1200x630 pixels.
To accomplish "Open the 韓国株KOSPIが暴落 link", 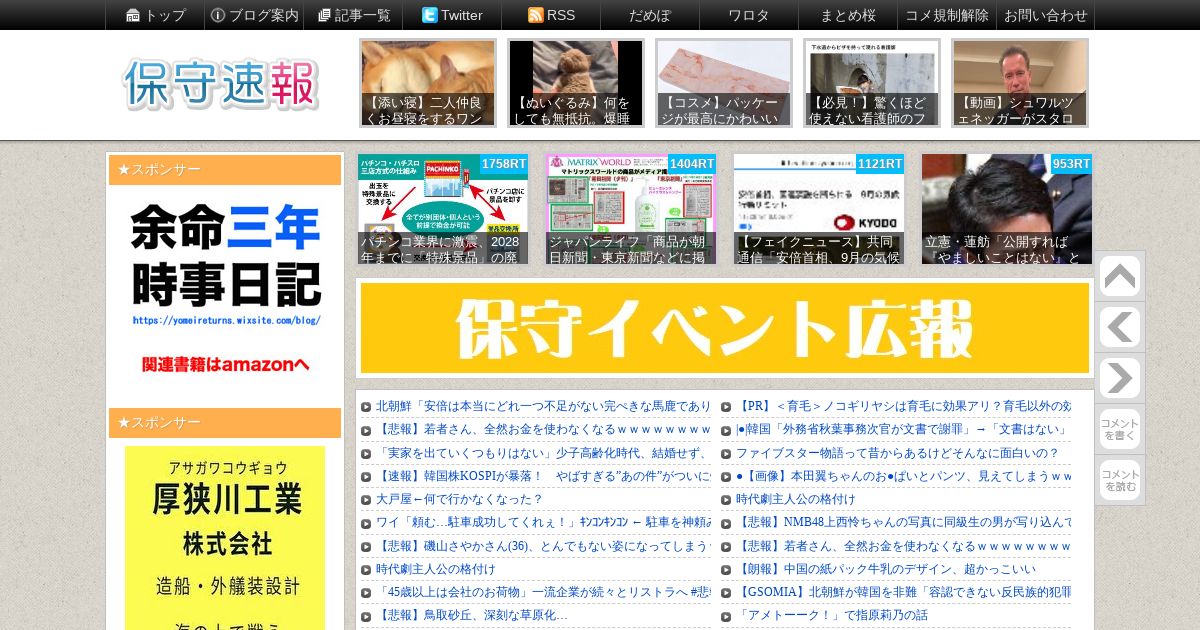I will coord(543,476).
